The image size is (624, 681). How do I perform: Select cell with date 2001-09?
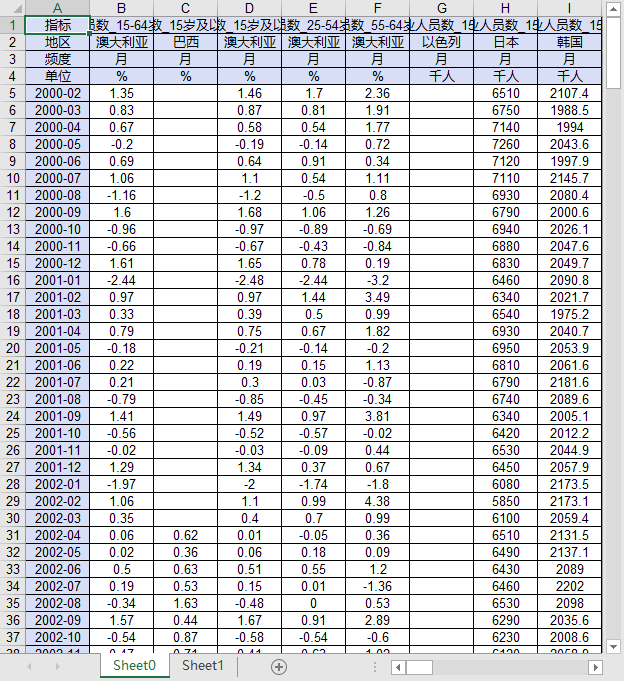coord(57,416)
